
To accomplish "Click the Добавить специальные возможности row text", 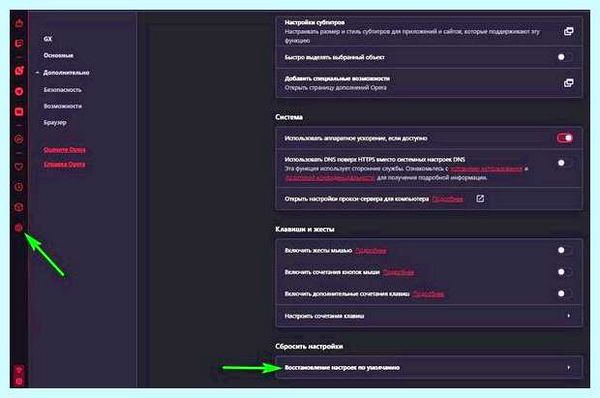I will 337,78.
